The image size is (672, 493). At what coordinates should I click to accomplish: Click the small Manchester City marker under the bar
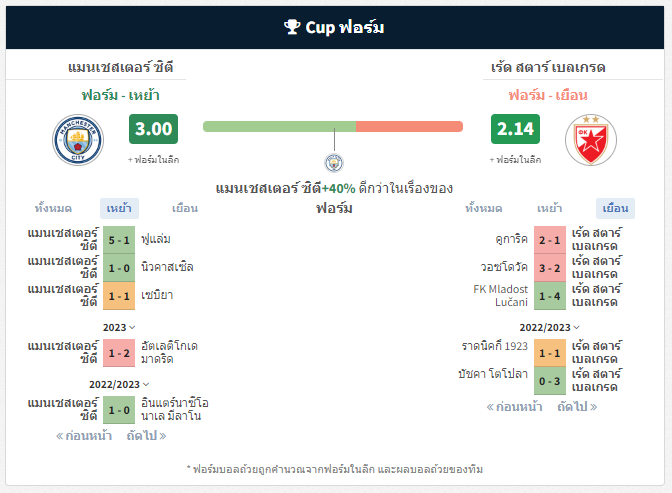point(334,163)
